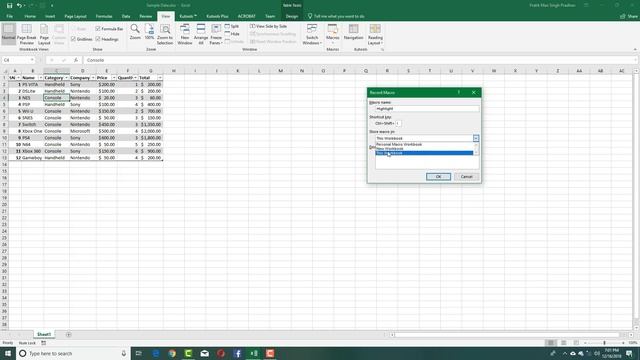Open the Name Box dropdown

(x=32, y=60)
